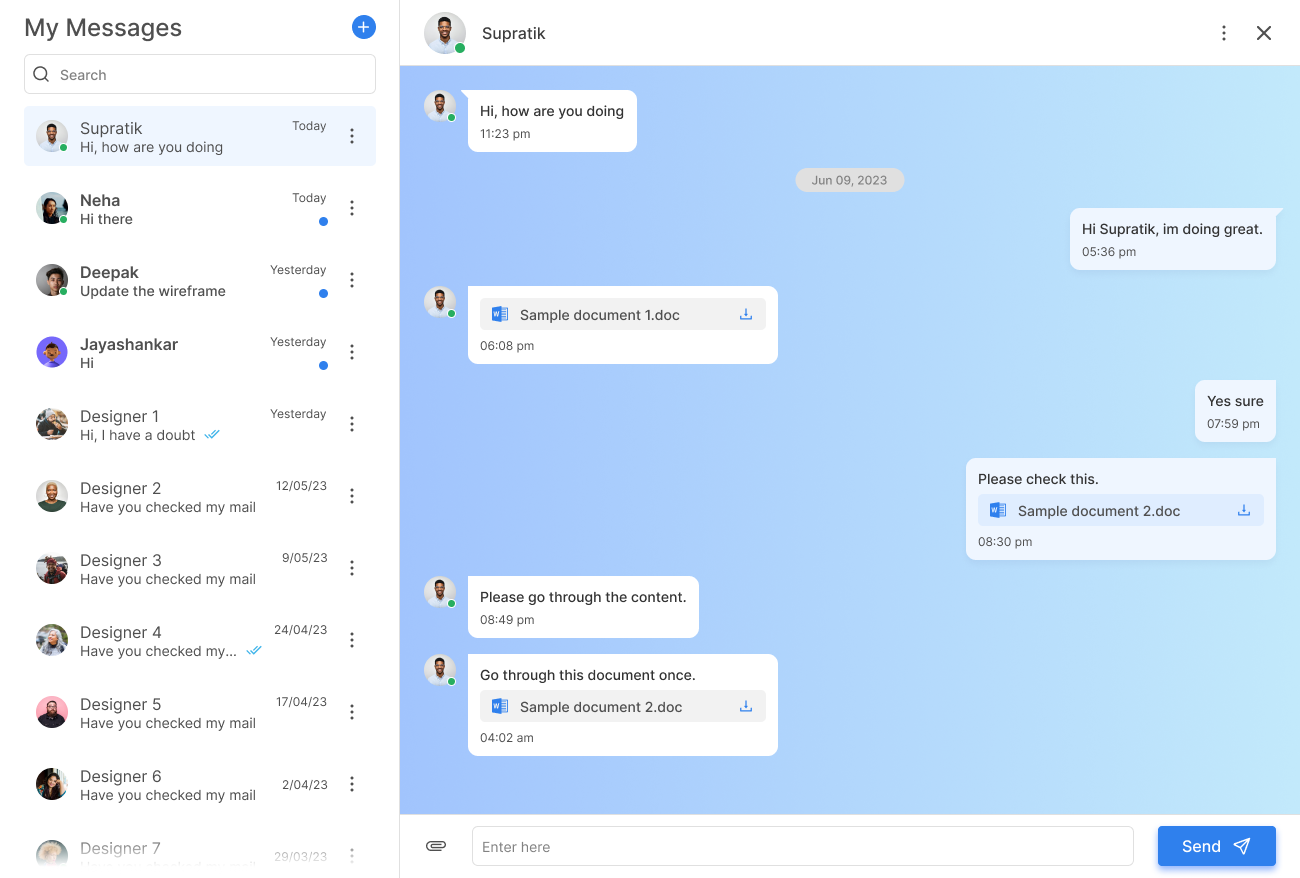The width and height of the screenshot is (1300, 878).
Task: Click the search magnifier icon
Action: 41,74
